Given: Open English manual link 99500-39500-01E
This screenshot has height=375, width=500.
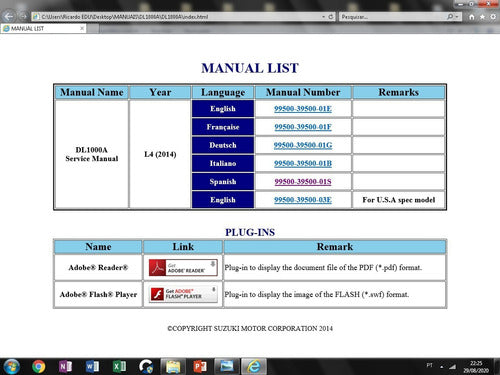Looking at the screenshot, I should (x=303, y=109).
